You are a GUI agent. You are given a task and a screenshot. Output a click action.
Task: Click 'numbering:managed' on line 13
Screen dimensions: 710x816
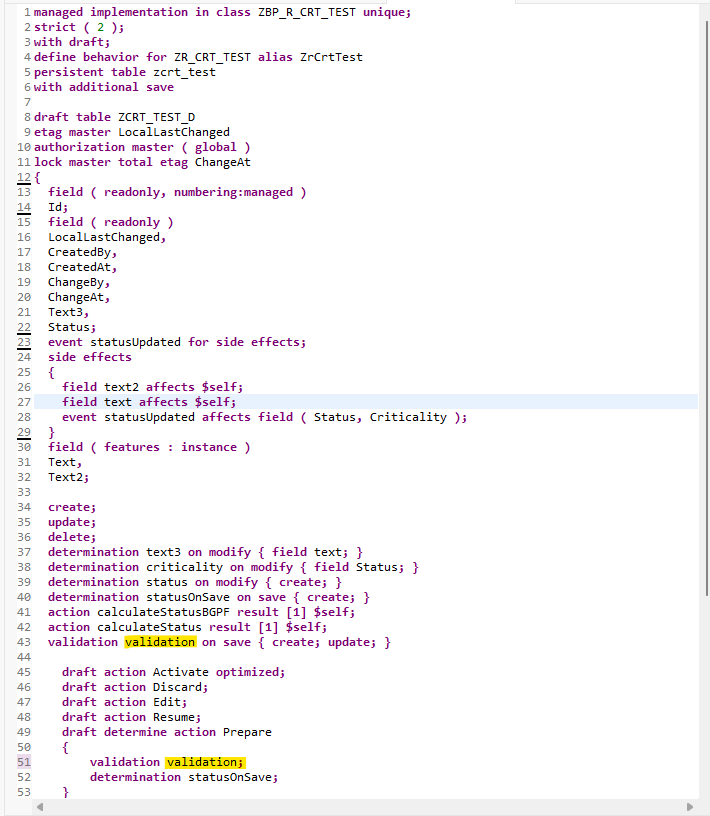point(233,192)
